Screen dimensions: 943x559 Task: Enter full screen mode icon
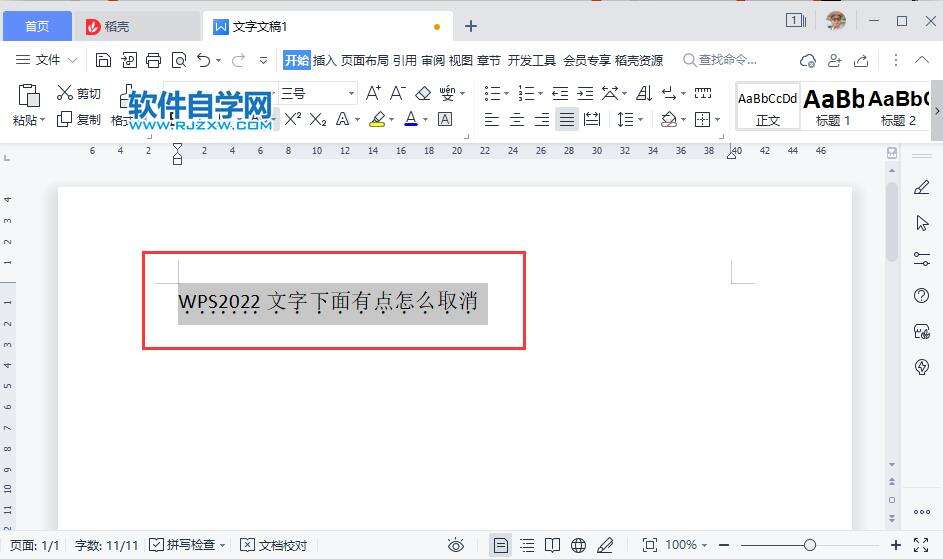(x=921, y=545)
